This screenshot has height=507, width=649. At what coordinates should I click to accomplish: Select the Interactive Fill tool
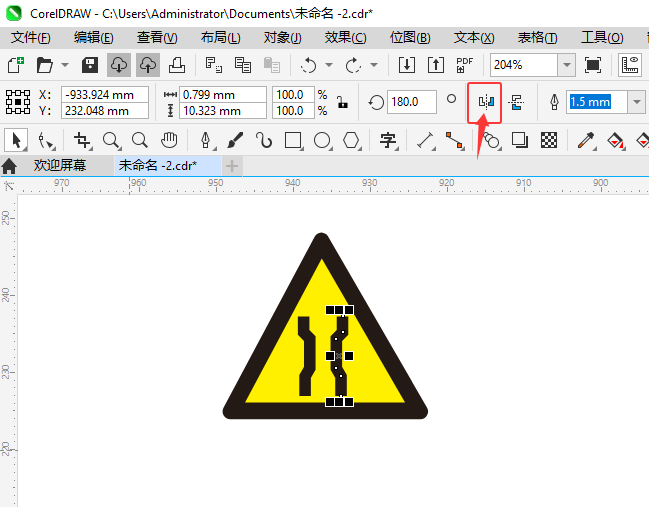tap(615, 140)
